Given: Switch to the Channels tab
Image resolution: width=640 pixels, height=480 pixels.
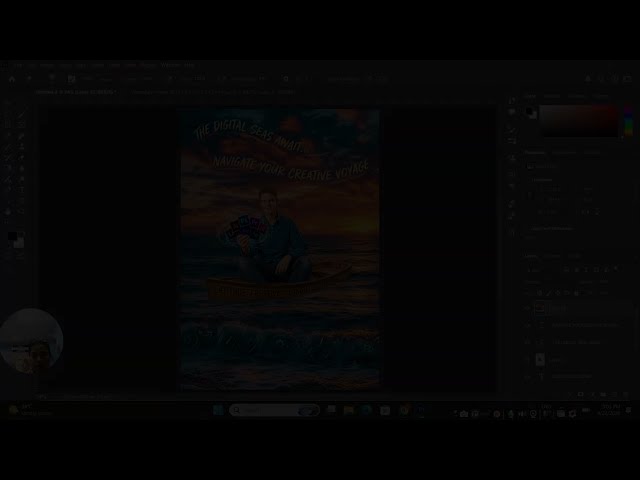Looking at the screenshot, I should click(552, 256).
